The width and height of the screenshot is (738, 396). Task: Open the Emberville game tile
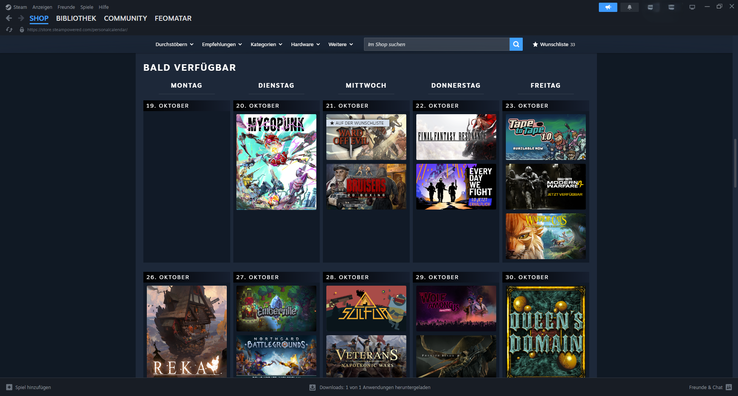click(276, 308)
